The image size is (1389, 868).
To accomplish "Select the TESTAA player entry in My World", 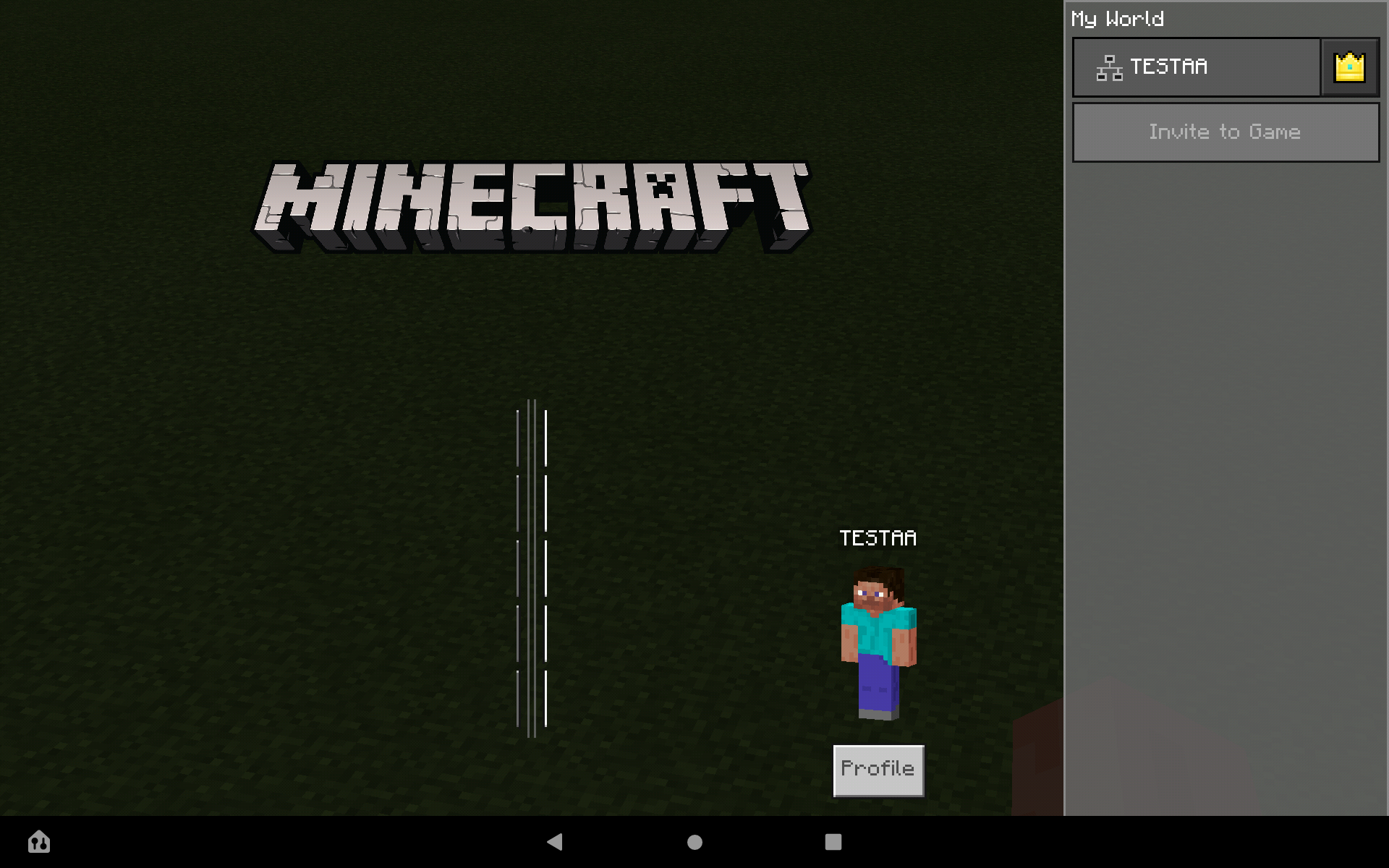I will [x=1197, y=67].
